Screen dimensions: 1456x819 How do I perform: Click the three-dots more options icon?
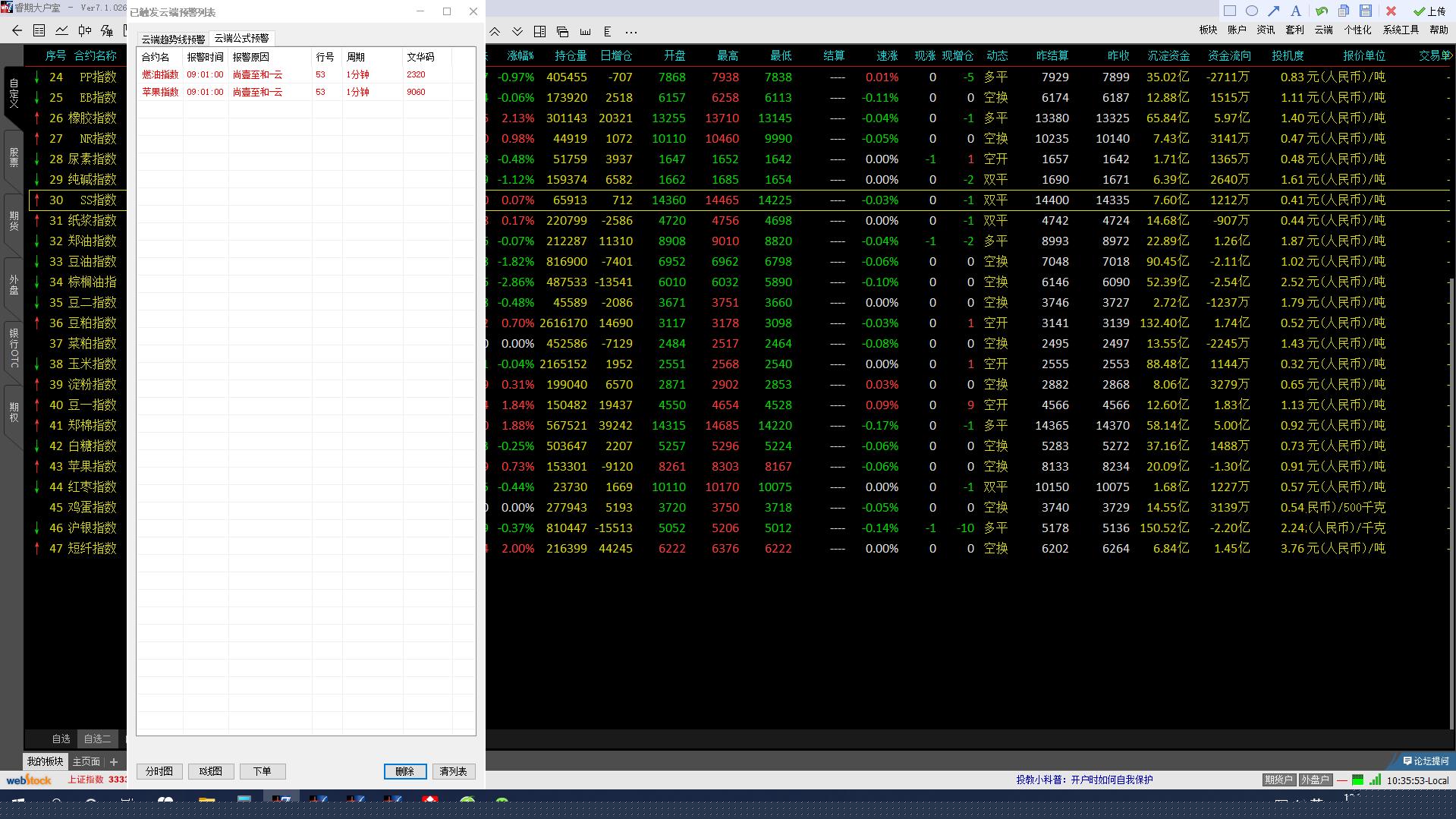(x=631, y=32)
